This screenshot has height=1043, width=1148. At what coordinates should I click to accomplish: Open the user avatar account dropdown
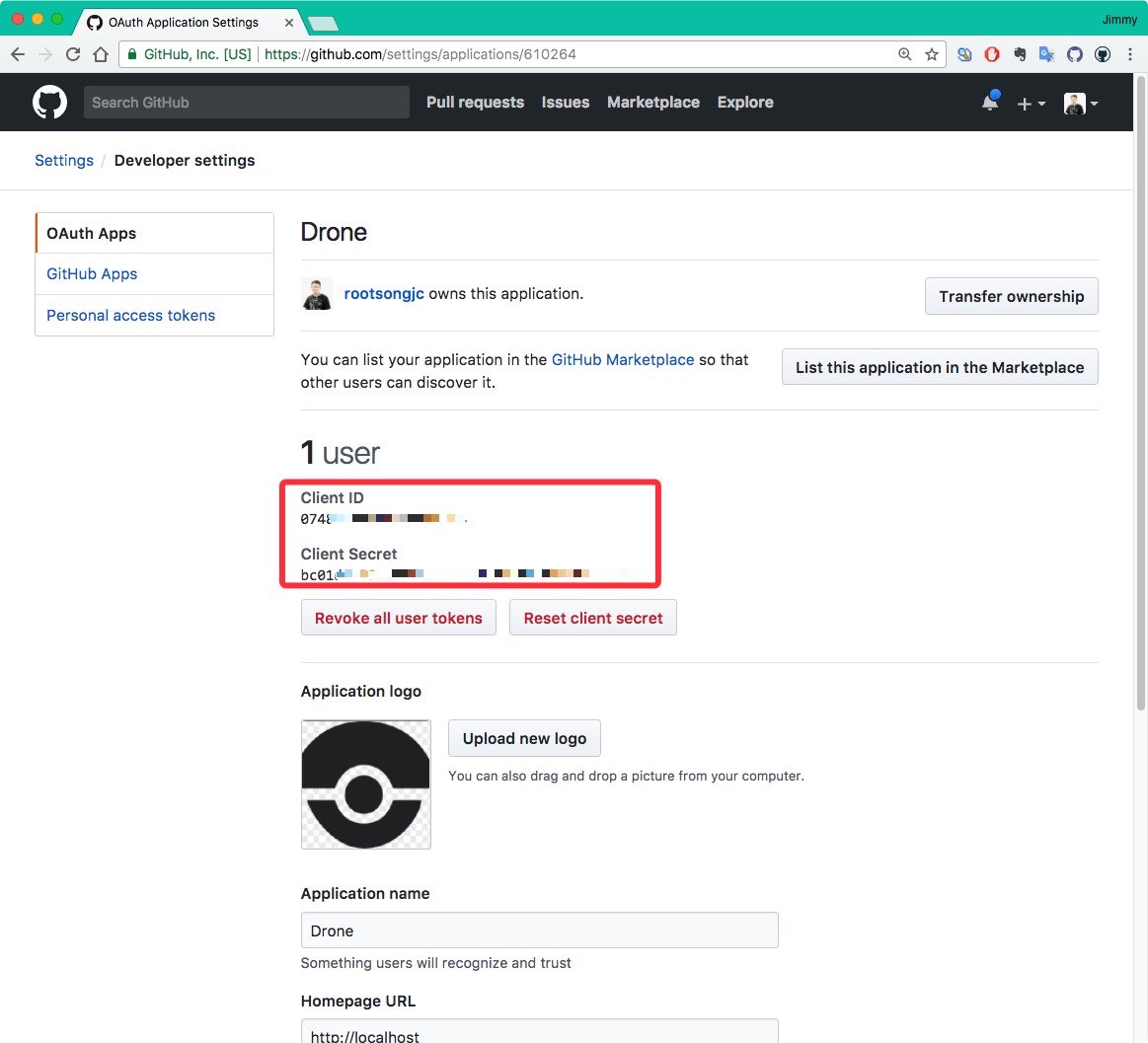tap(1081, 104)
